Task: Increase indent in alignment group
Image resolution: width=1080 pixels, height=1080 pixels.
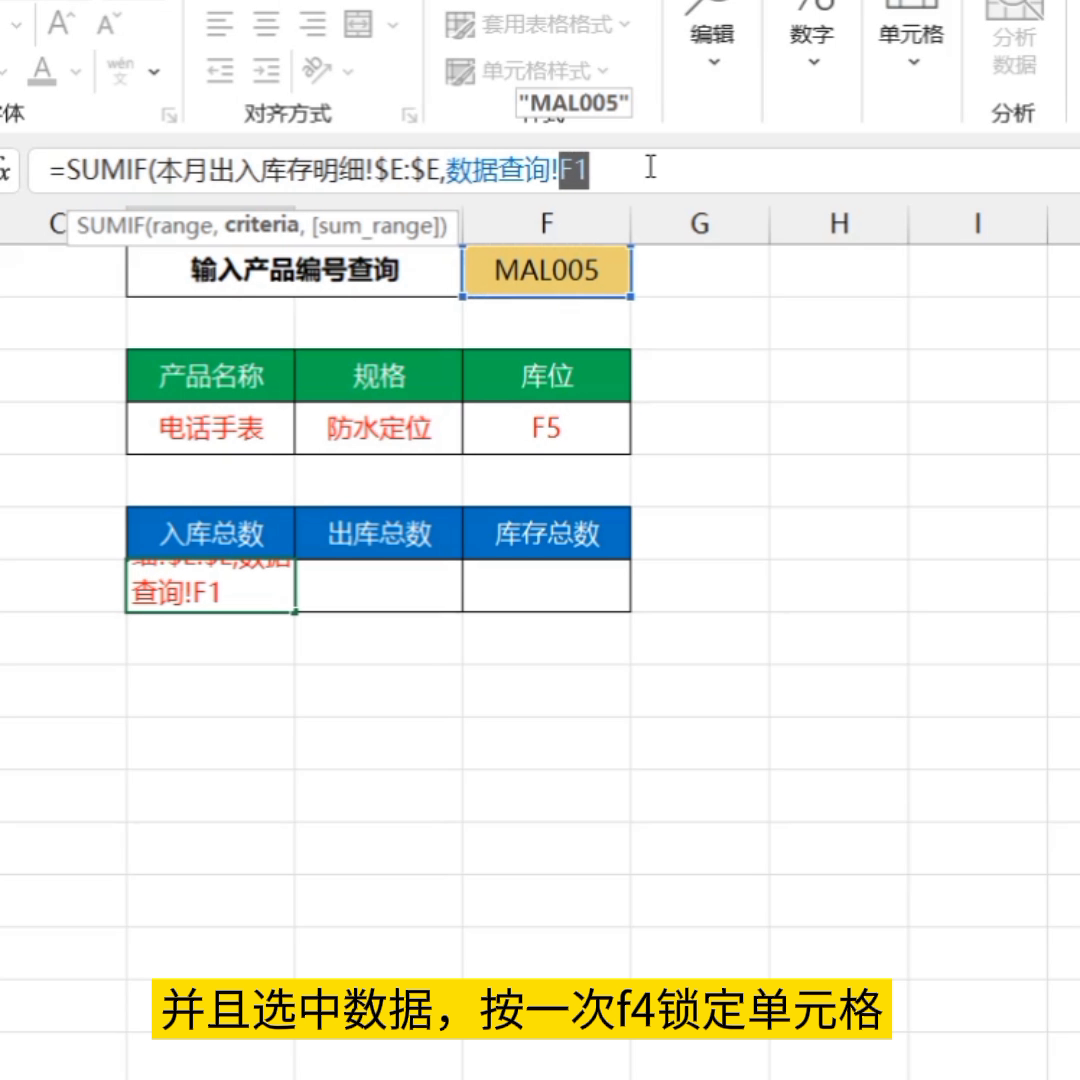Action: tap(266, 70)
